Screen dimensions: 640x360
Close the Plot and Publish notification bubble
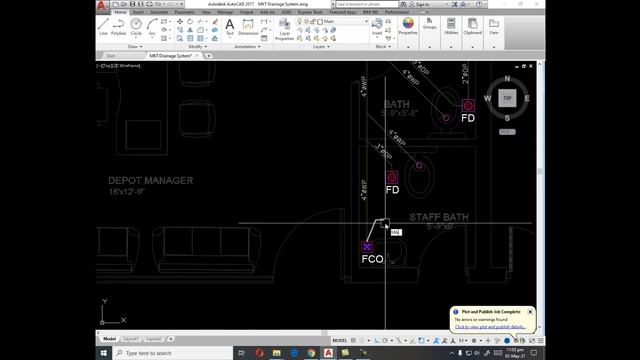coord(530,312)
